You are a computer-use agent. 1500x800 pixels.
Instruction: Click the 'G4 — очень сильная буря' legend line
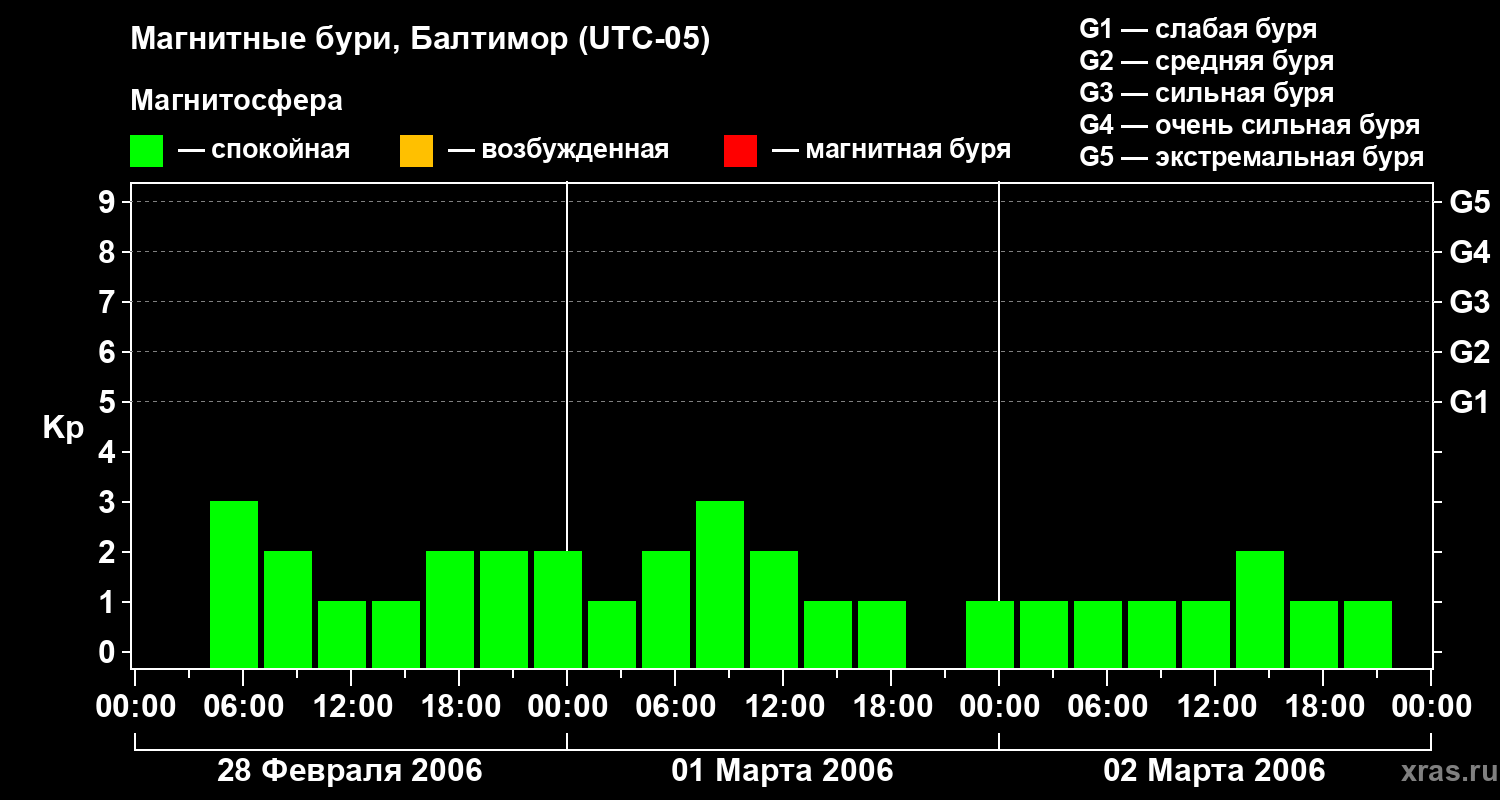point(1250,125)
